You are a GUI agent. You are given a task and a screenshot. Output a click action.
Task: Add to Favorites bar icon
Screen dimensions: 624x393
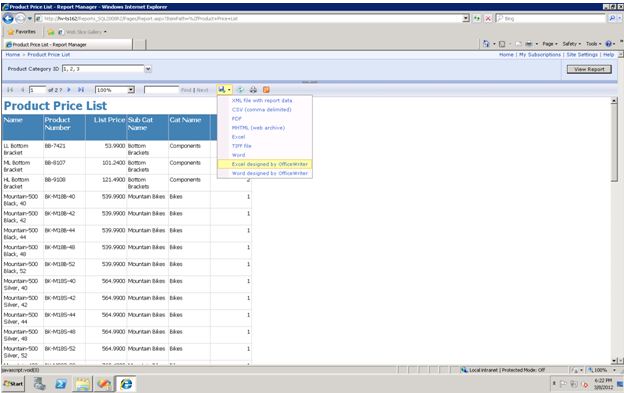click(x=51, y=32)
